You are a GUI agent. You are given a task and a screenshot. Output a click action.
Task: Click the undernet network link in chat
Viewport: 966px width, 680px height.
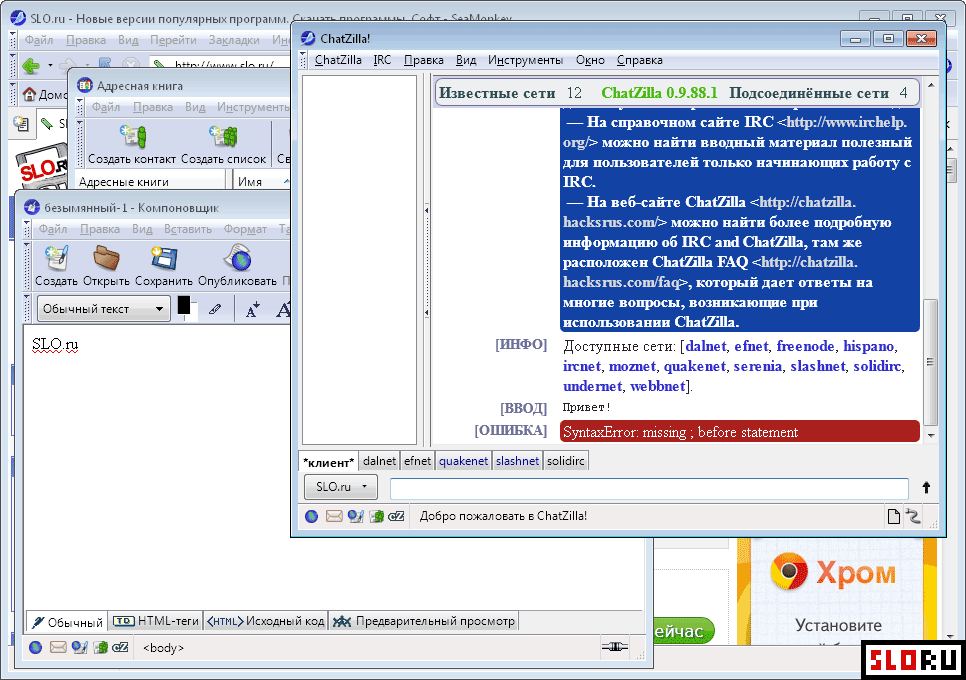(x=593, y=386)
